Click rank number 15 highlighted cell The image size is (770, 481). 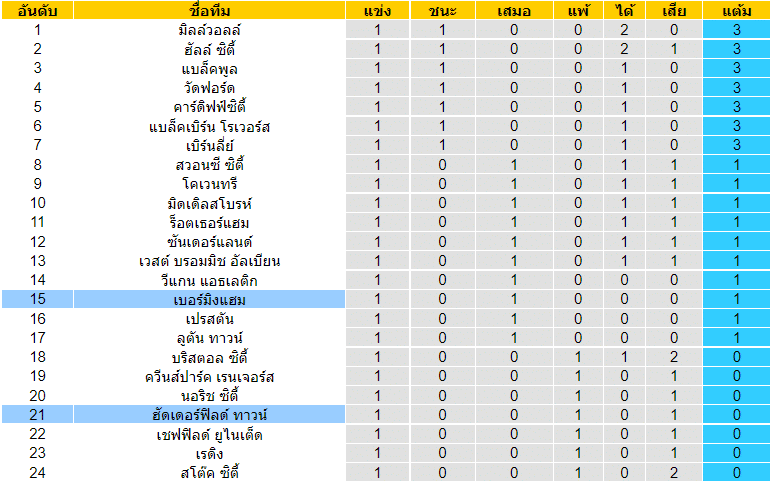click(37, 299)
